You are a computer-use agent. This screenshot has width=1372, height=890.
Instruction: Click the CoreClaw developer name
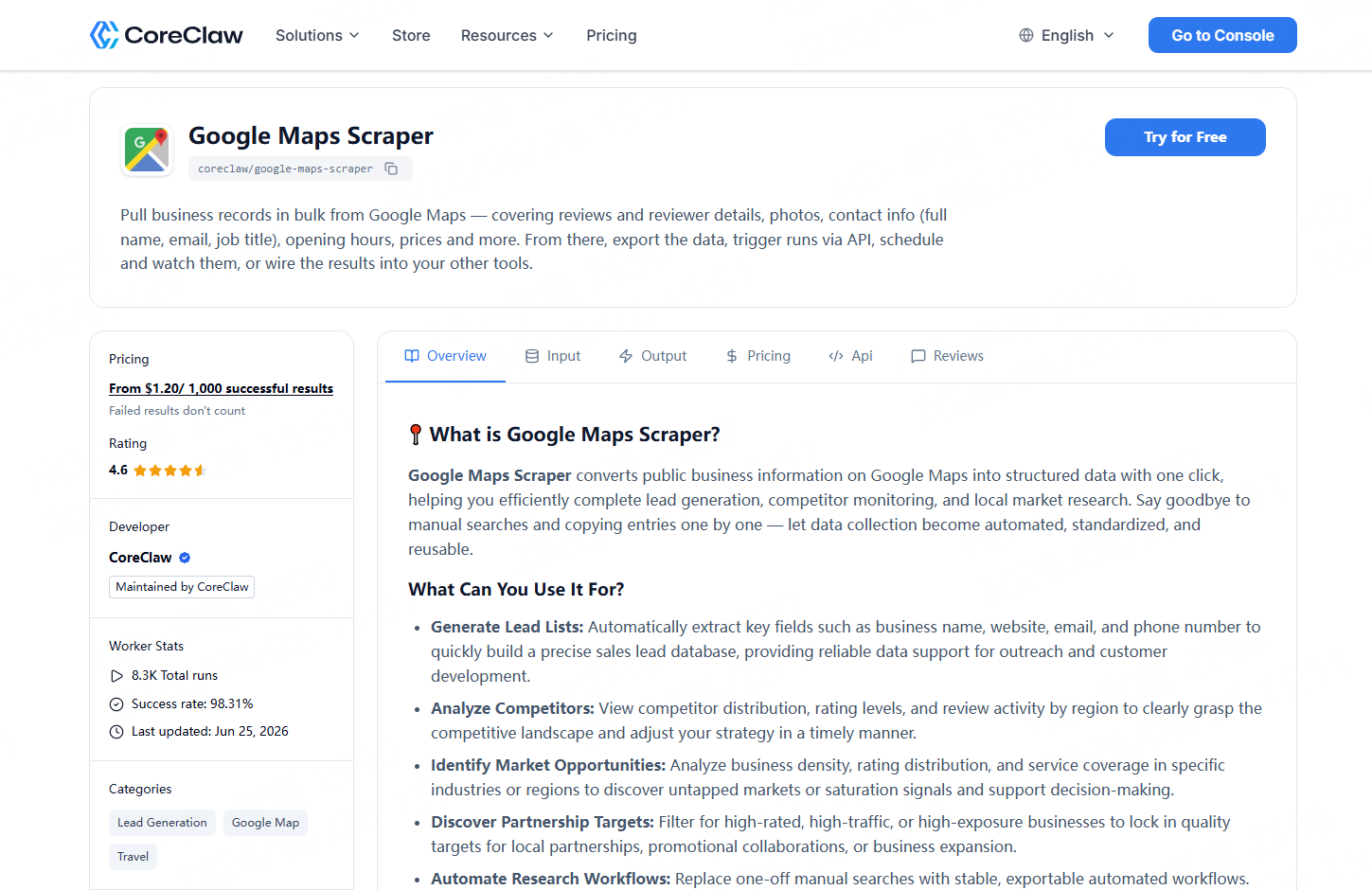click(140, 558)
